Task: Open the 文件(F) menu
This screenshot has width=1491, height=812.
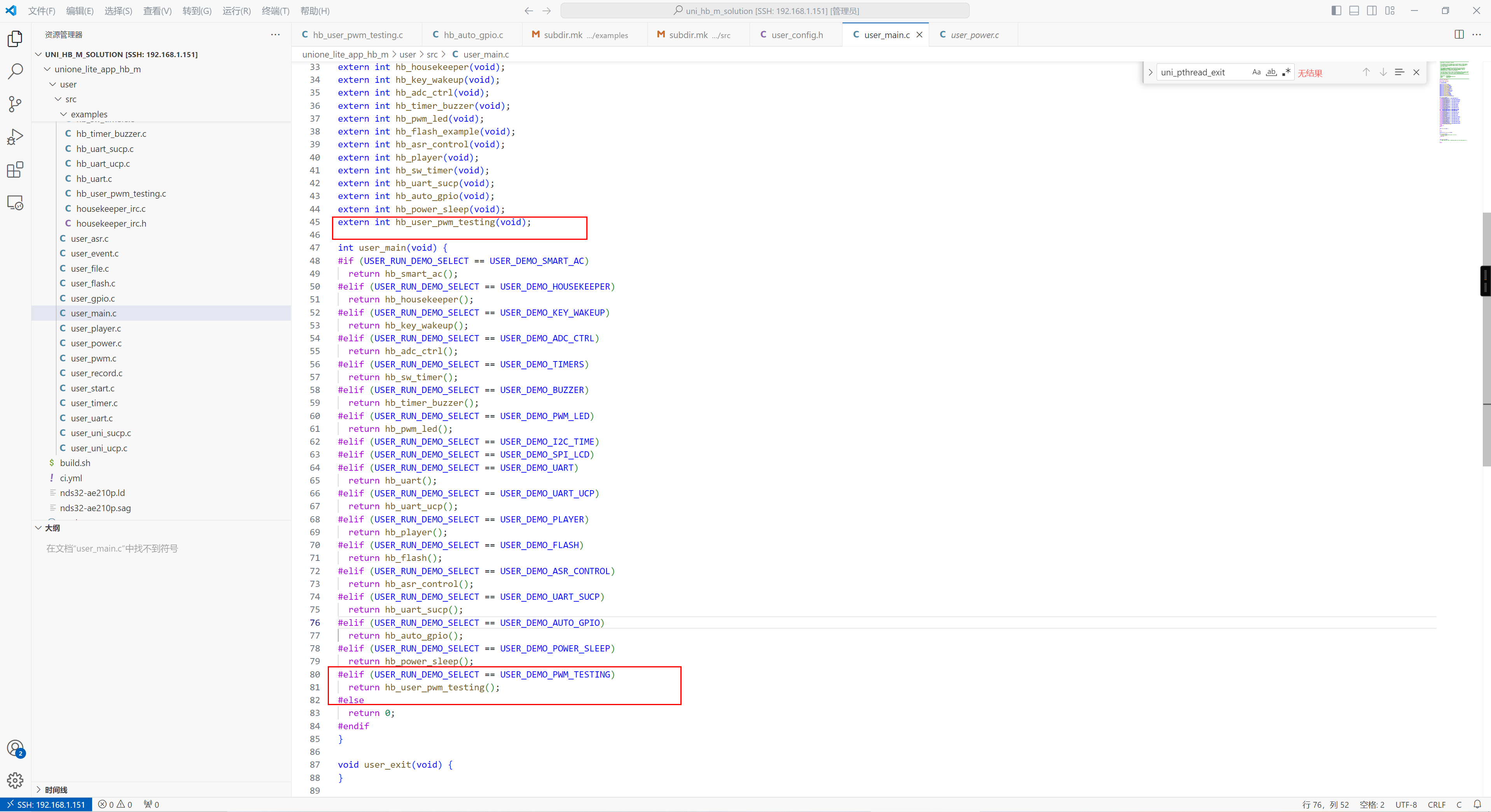Action: tap(42, 11)
